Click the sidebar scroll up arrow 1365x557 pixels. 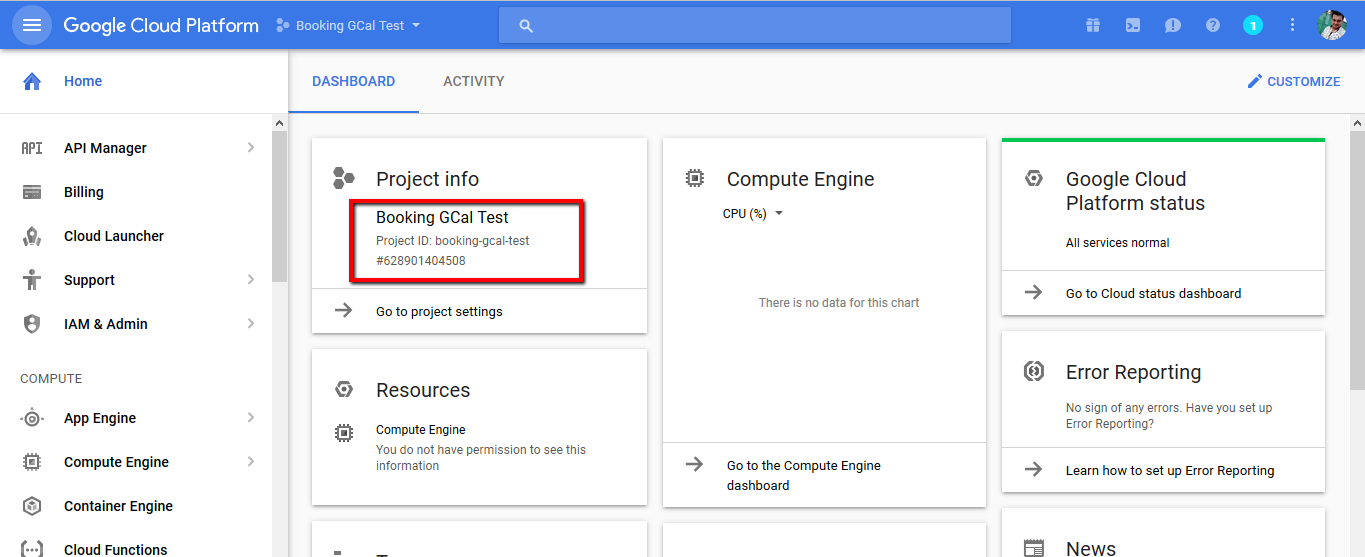tap(279, 122)
